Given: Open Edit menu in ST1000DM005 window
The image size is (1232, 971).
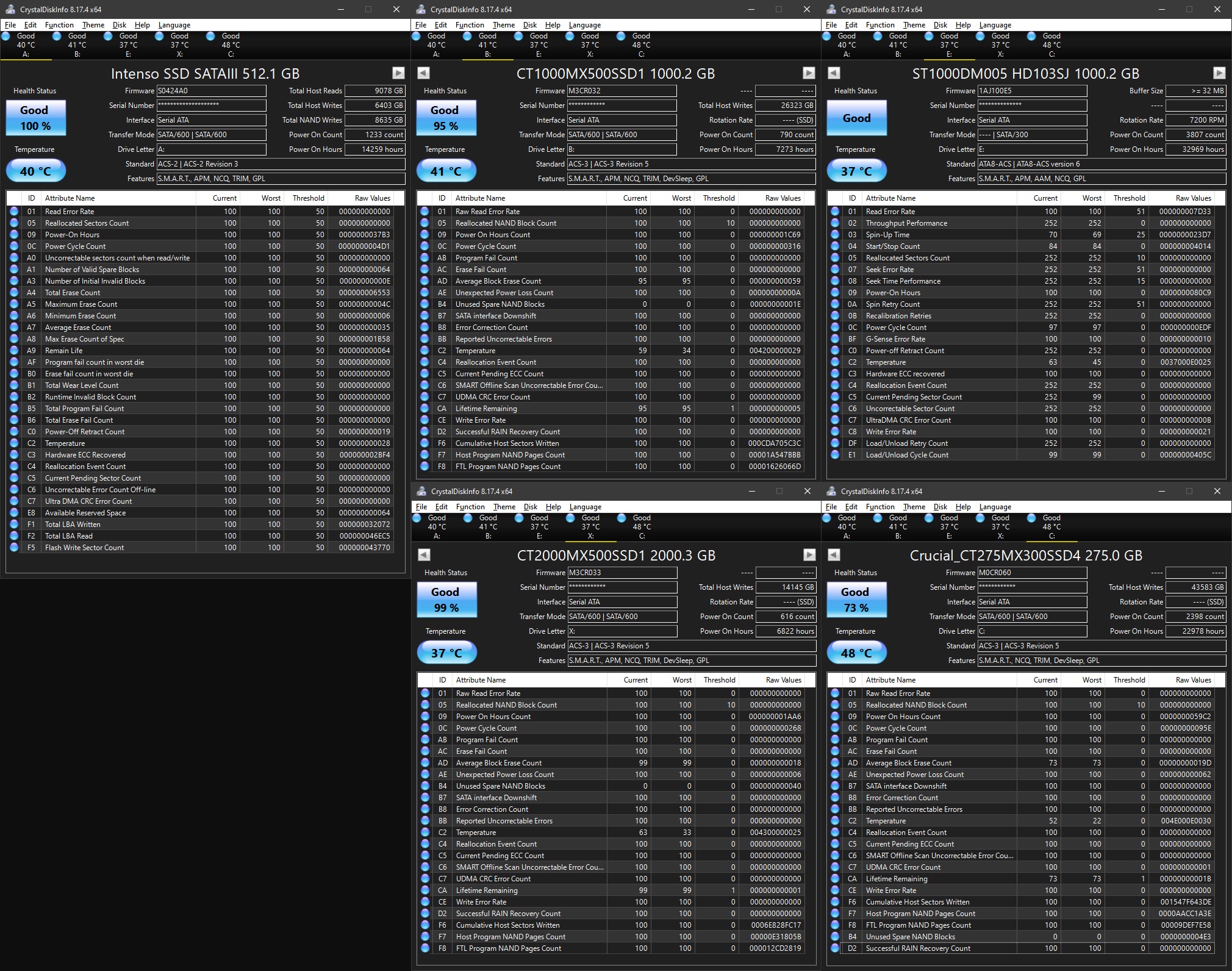Looking at the screenshot, I should [851, 25].
